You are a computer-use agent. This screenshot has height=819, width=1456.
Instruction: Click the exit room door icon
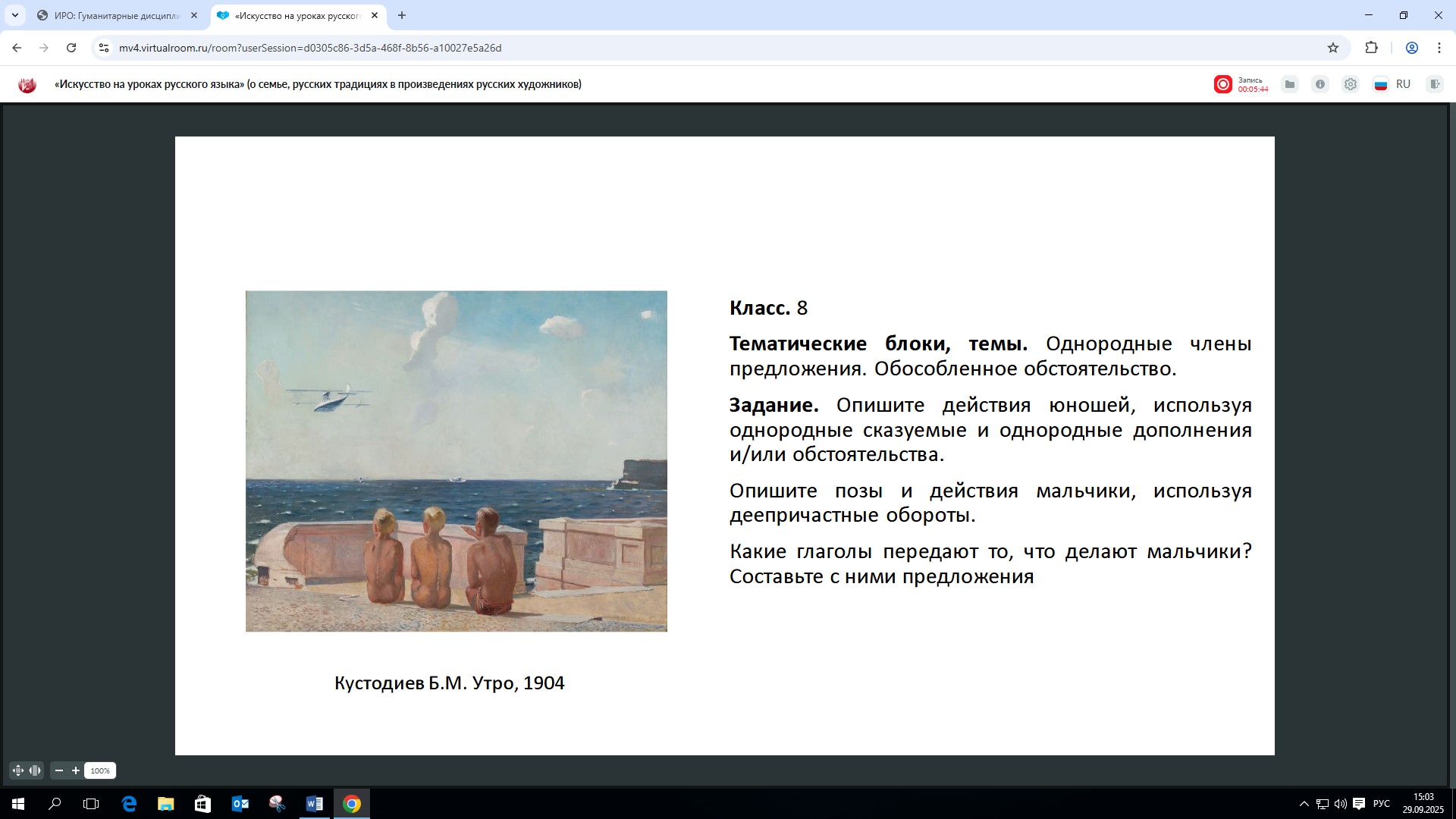1434,84
